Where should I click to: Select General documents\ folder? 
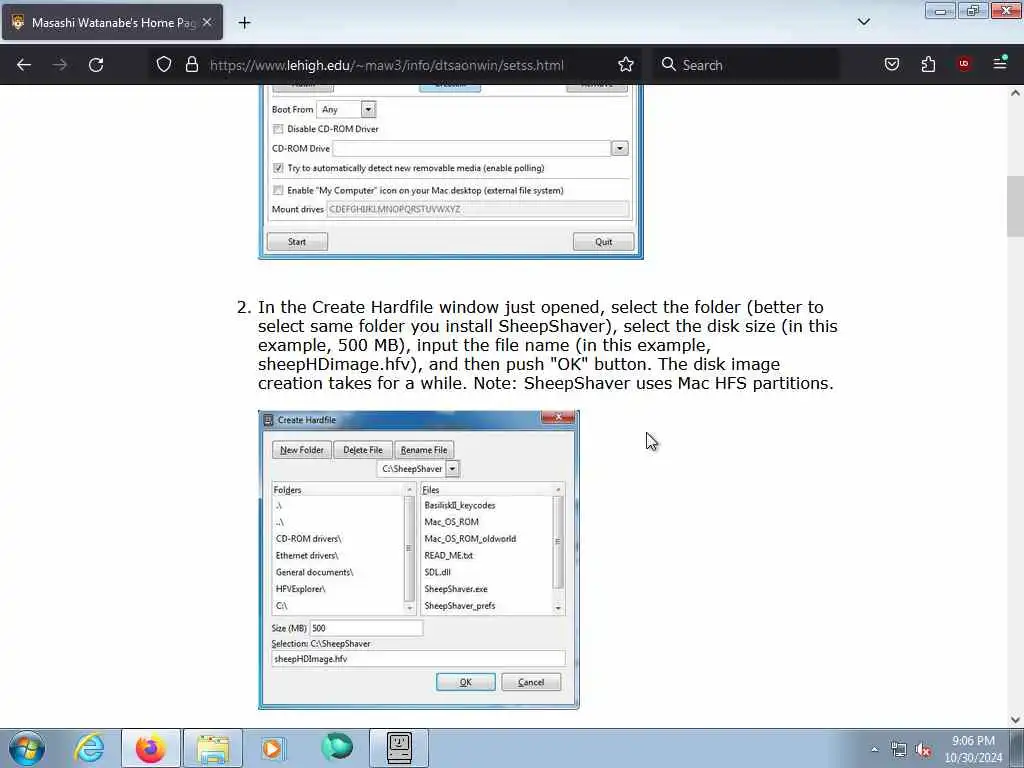click(314, 572)
